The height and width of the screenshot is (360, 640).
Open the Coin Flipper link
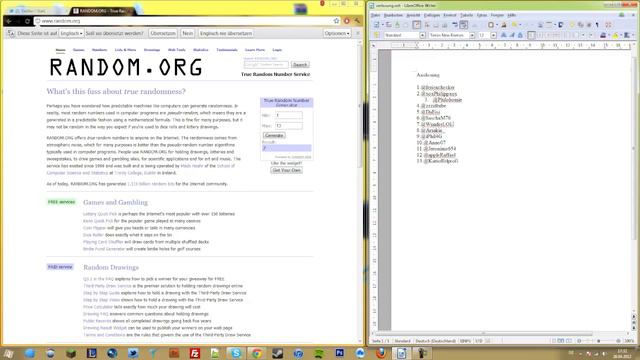(x=94, y=228)
